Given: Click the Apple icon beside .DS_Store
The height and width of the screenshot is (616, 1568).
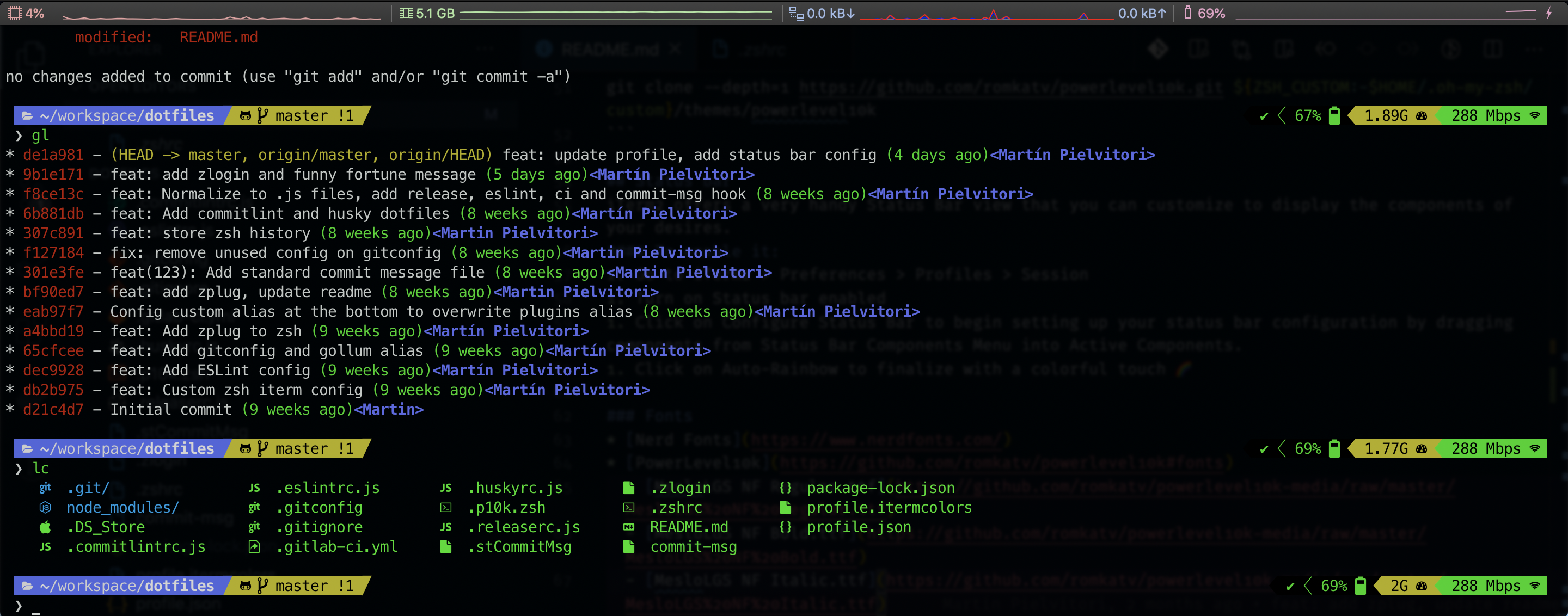Looking at the screenshot, I should pyautogui.click(x=45, y=527).
